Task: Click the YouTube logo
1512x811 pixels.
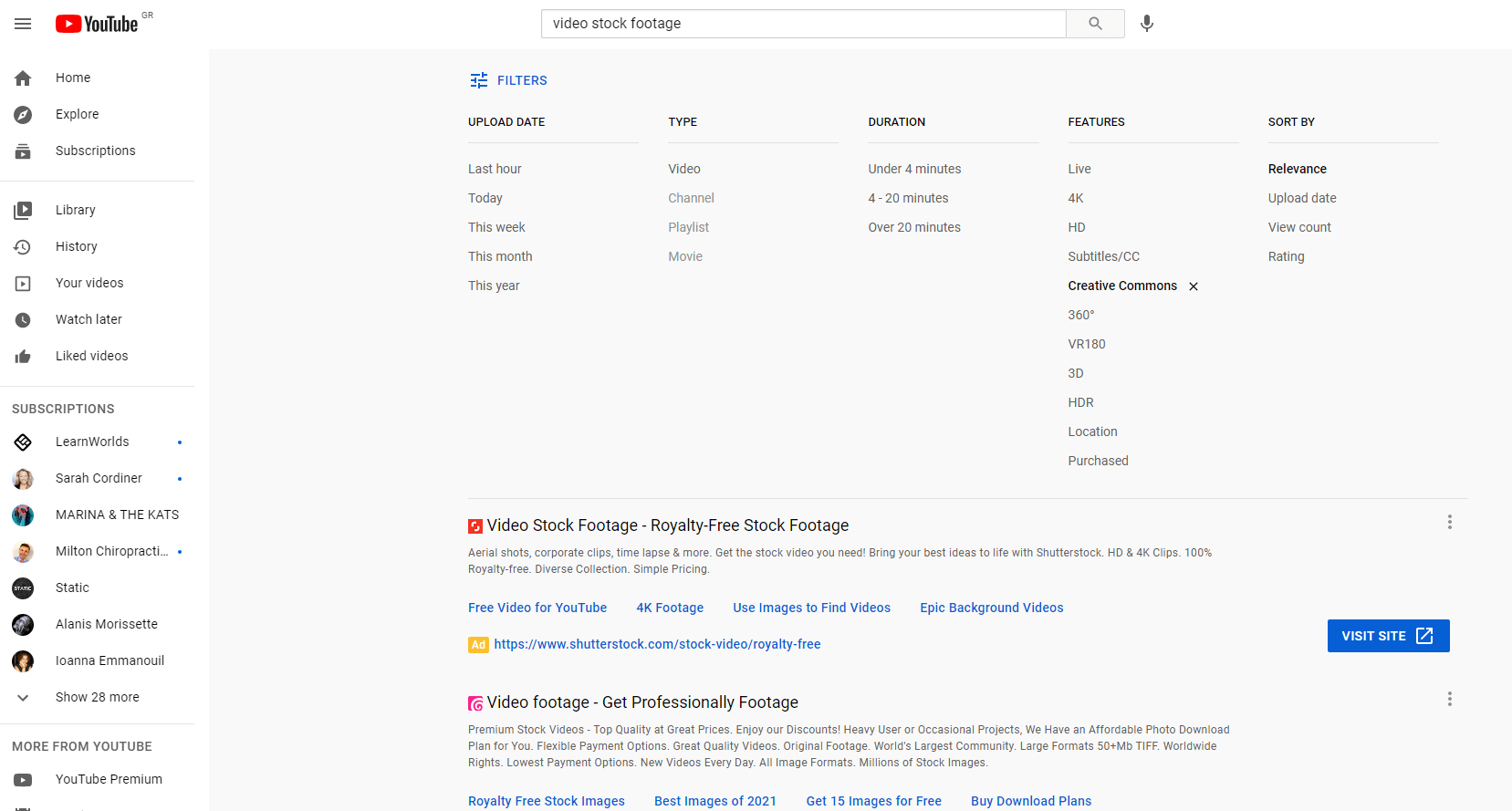Action: pos(97,24)
